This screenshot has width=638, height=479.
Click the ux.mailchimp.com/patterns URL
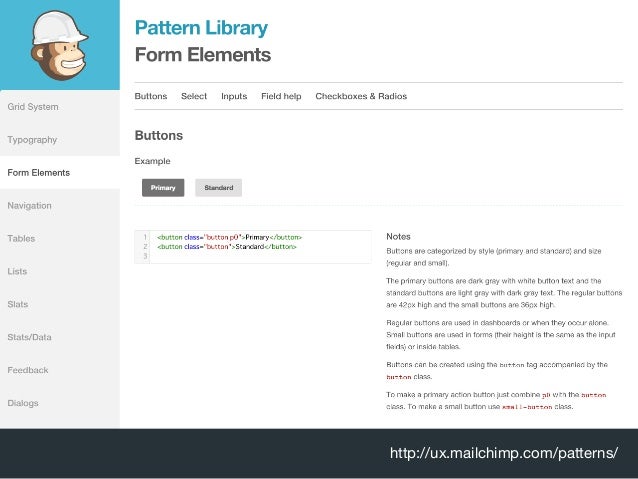click(x=504, y=453)
